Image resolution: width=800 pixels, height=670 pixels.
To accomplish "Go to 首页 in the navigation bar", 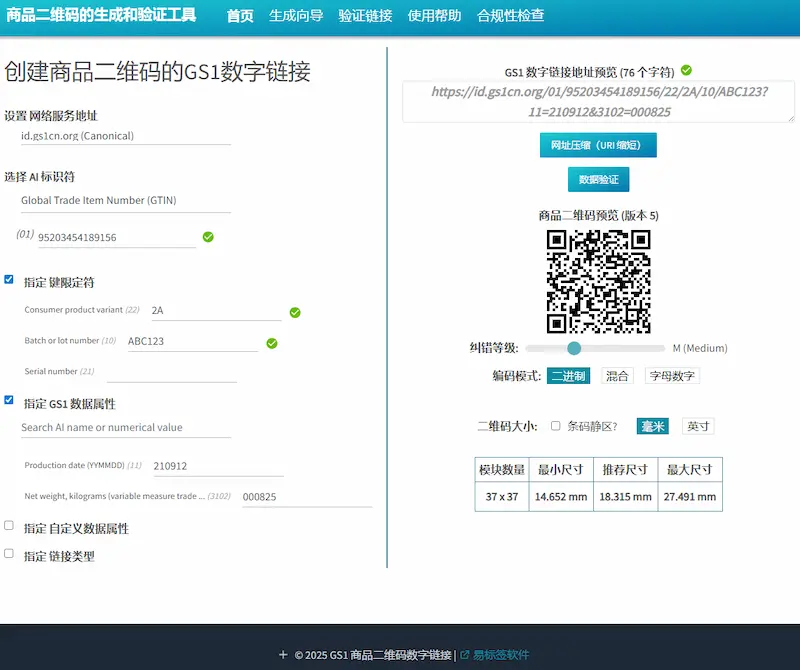I will click(240, 16).
